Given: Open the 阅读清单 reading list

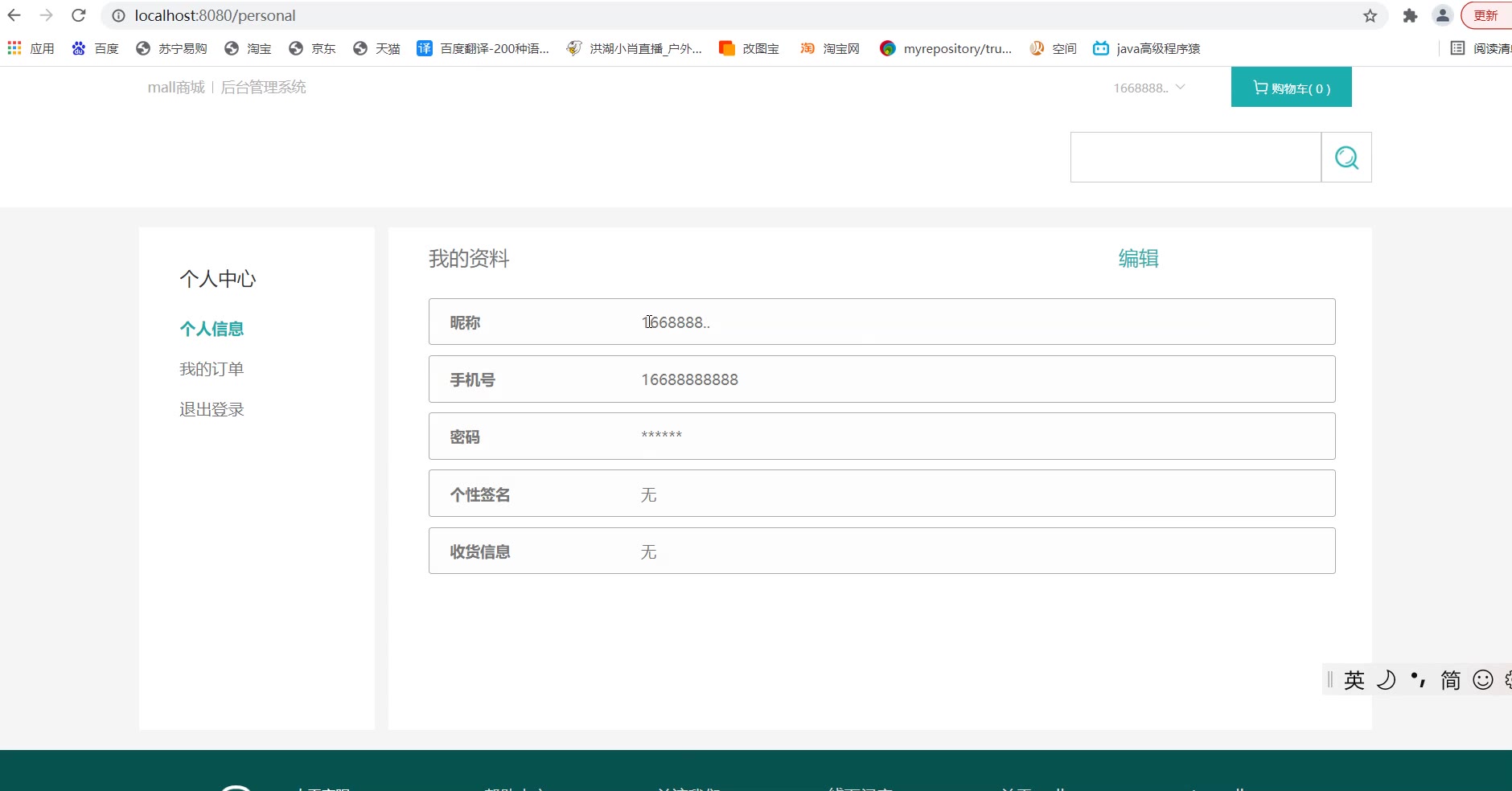Looking at the screenshot, I should point(1481,48).
